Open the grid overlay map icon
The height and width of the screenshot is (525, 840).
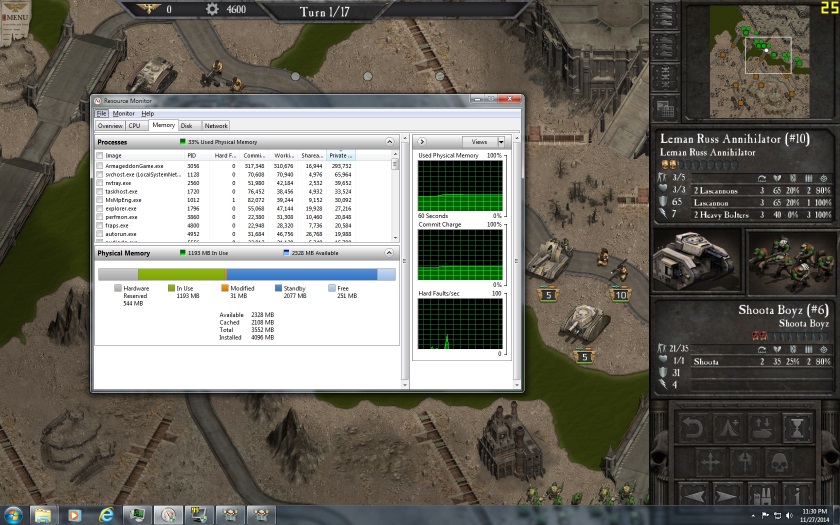[664, 108]
